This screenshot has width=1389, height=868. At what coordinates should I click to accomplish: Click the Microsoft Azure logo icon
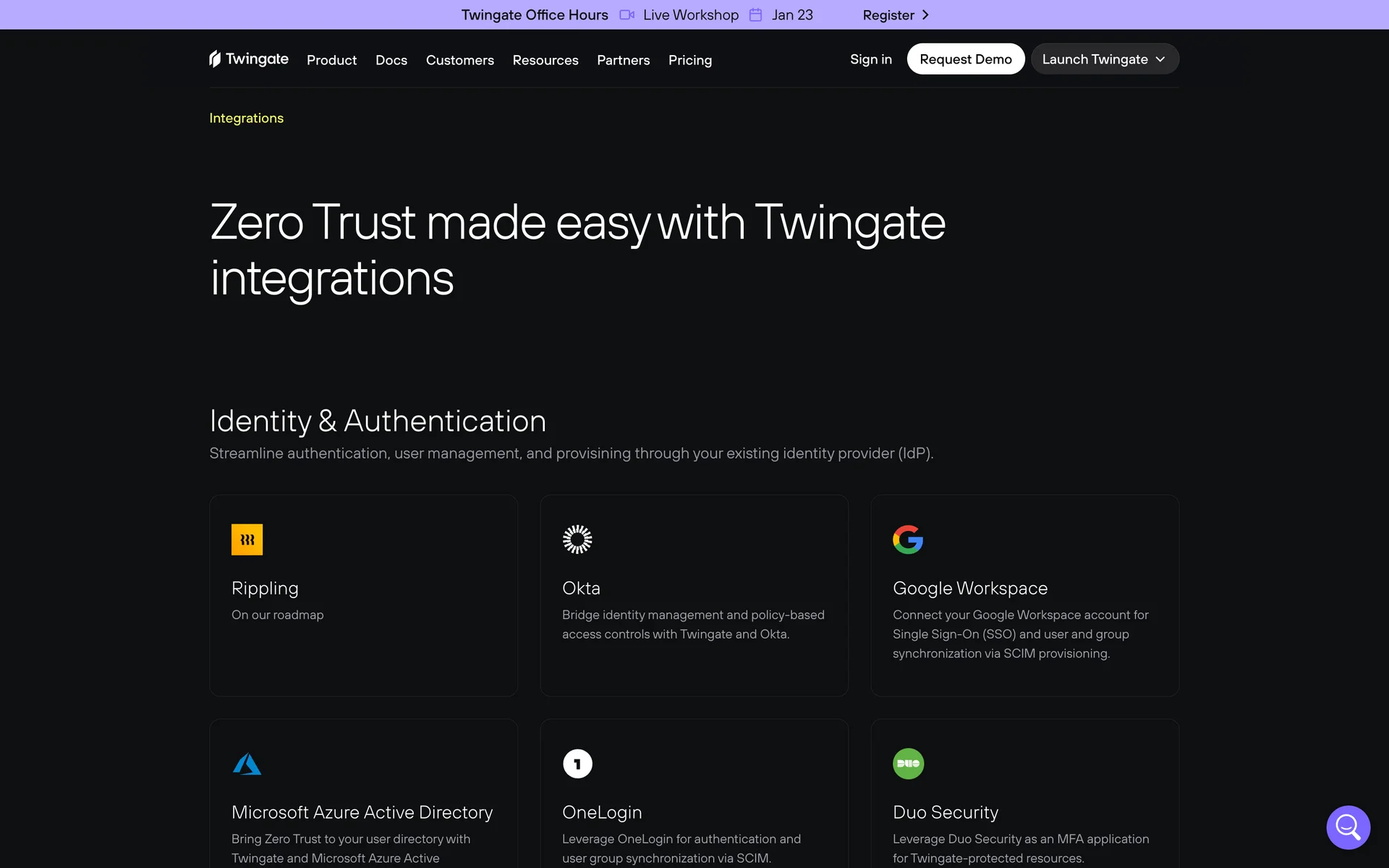[x=247, y=764]
